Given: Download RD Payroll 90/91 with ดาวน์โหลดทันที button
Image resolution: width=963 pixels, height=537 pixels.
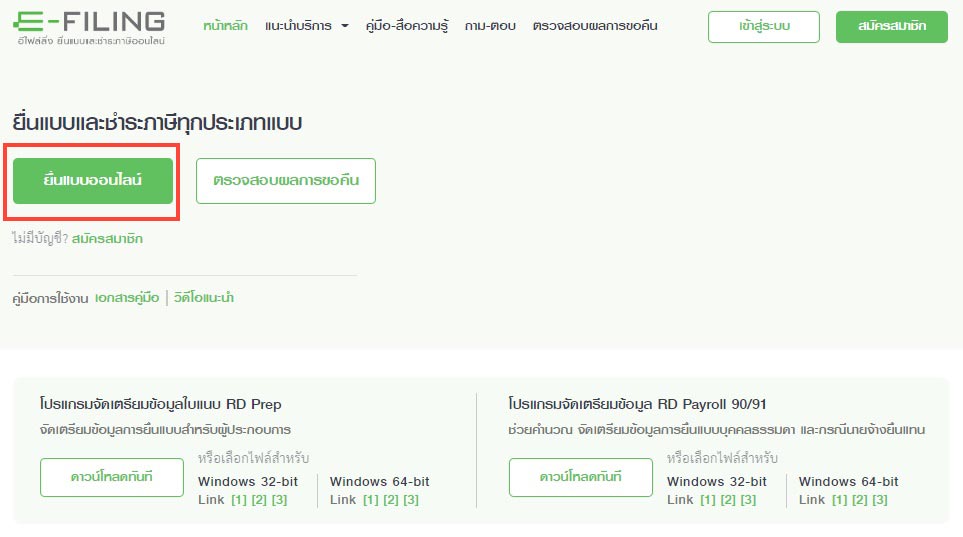Looking at the screenshot, I should coord(580,477).
